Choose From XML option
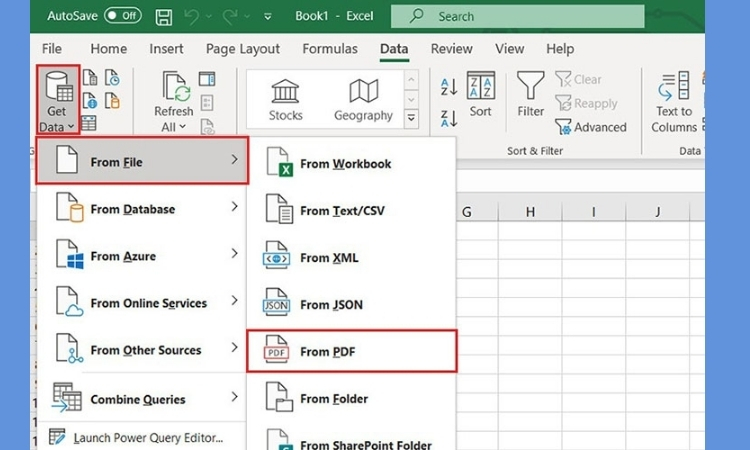Image resolution: width=750 pixels, height=450 pixels. [x=352, y=257]
